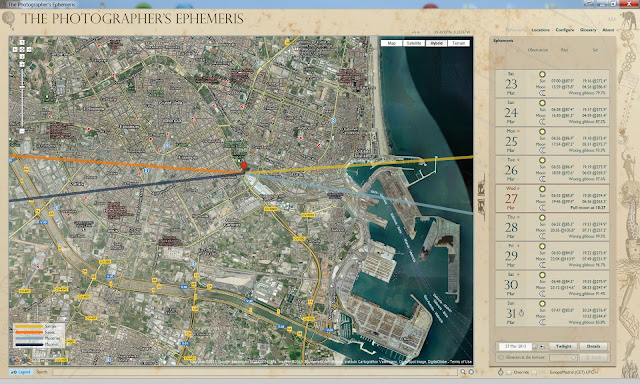Click the yellow Sunrise legend swatch

point(29,326)
